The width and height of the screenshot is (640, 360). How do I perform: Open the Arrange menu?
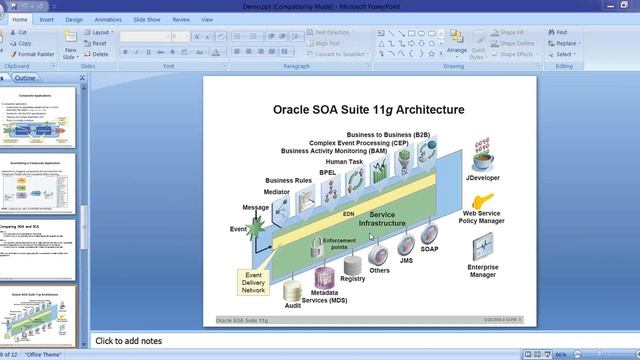[457, 42]
